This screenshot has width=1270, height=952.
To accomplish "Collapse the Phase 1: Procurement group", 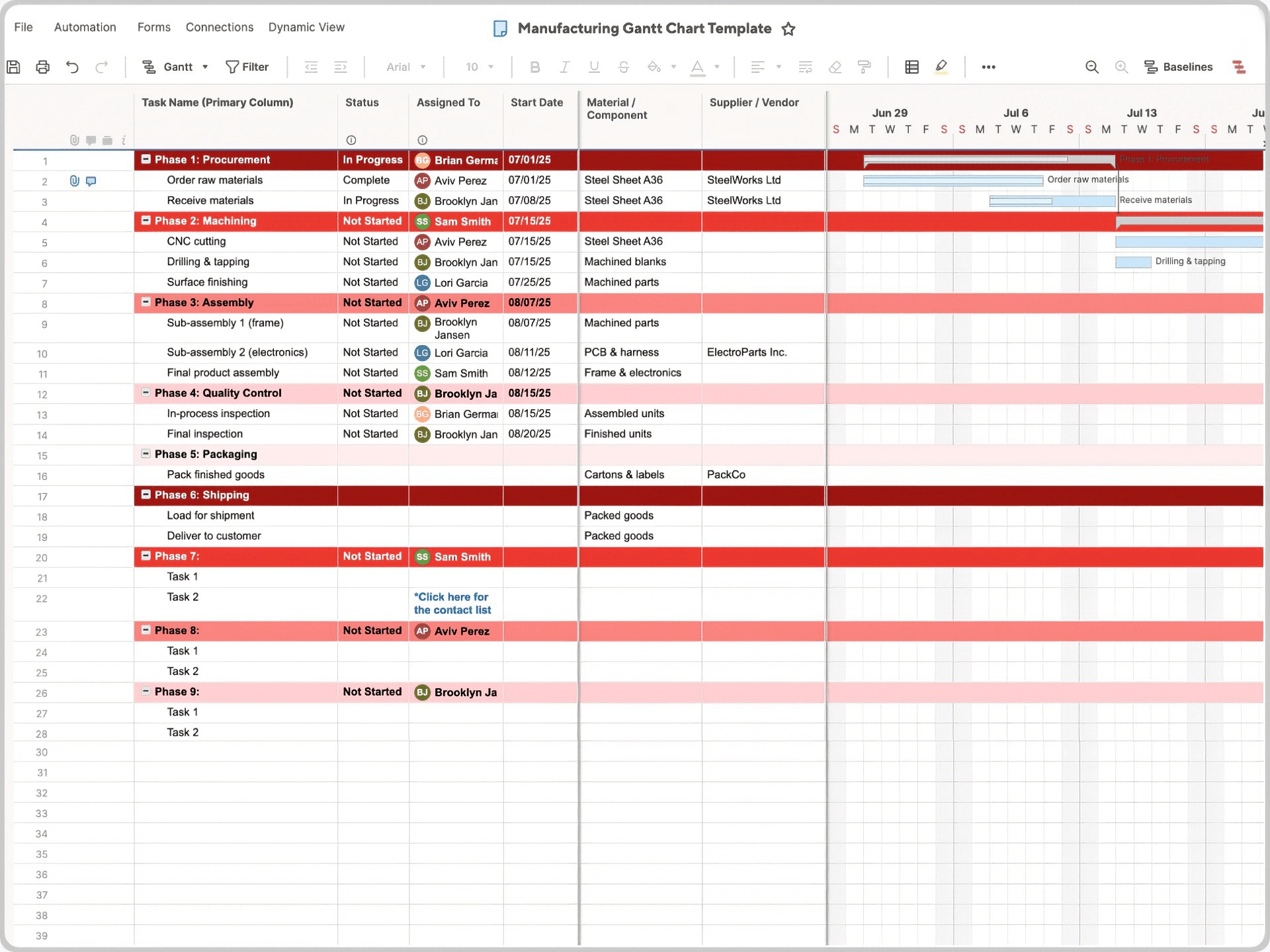I will coord(146,159).
